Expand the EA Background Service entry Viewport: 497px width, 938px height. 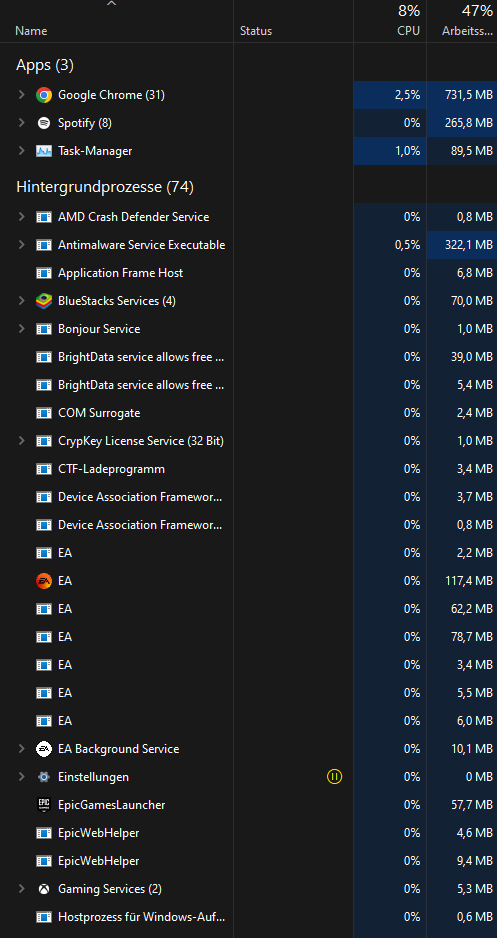pyautogui.click(x=22, y=749)
